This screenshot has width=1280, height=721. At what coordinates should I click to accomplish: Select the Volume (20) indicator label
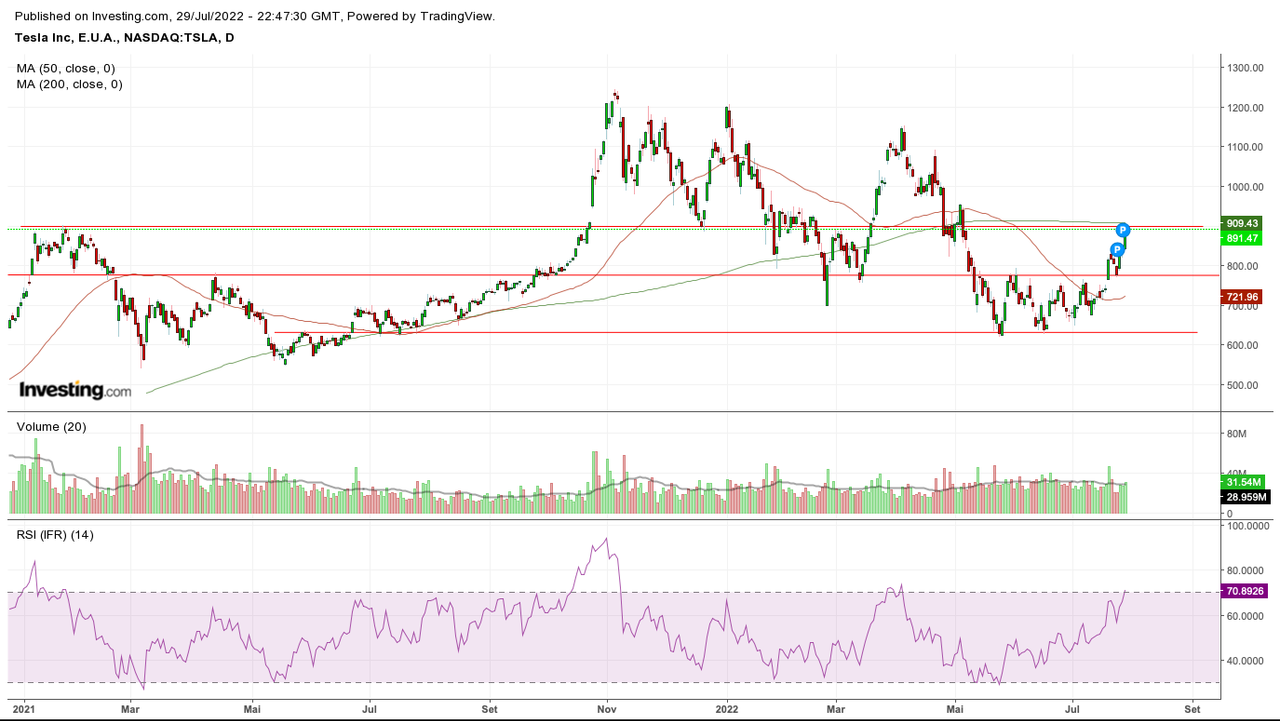(51, 427)
